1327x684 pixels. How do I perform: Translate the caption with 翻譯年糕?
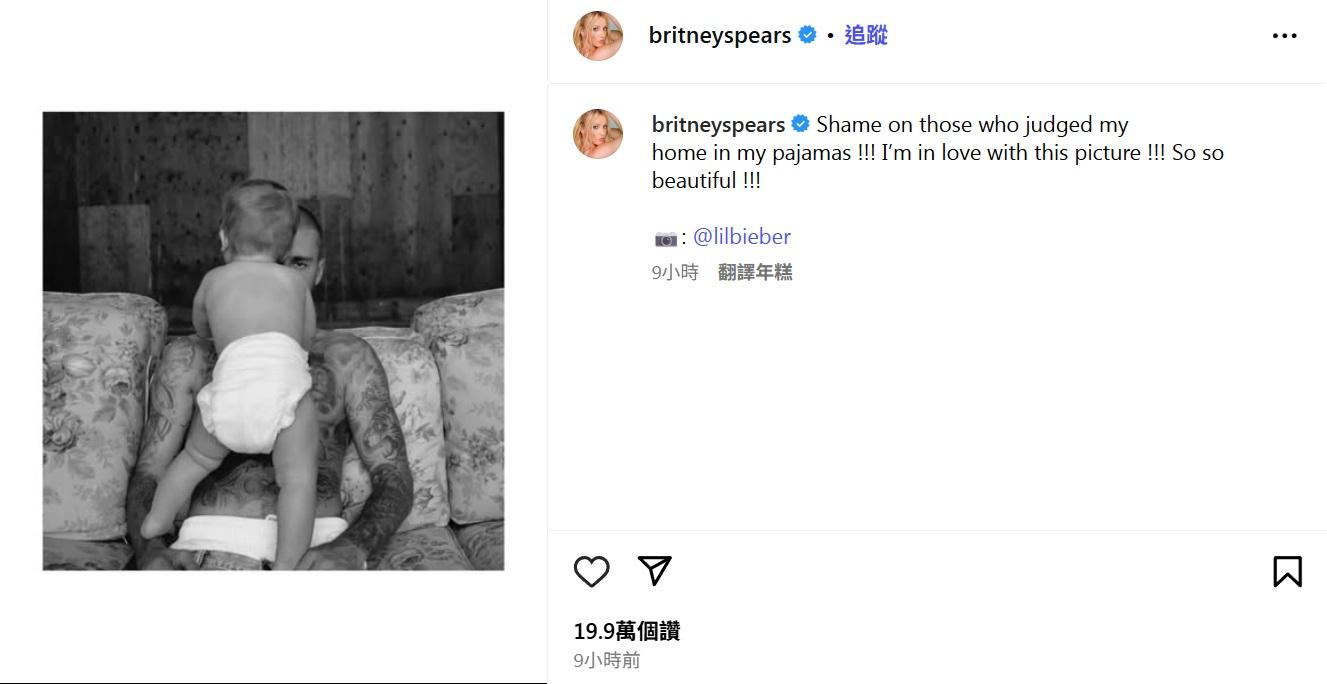coord(755,272)
